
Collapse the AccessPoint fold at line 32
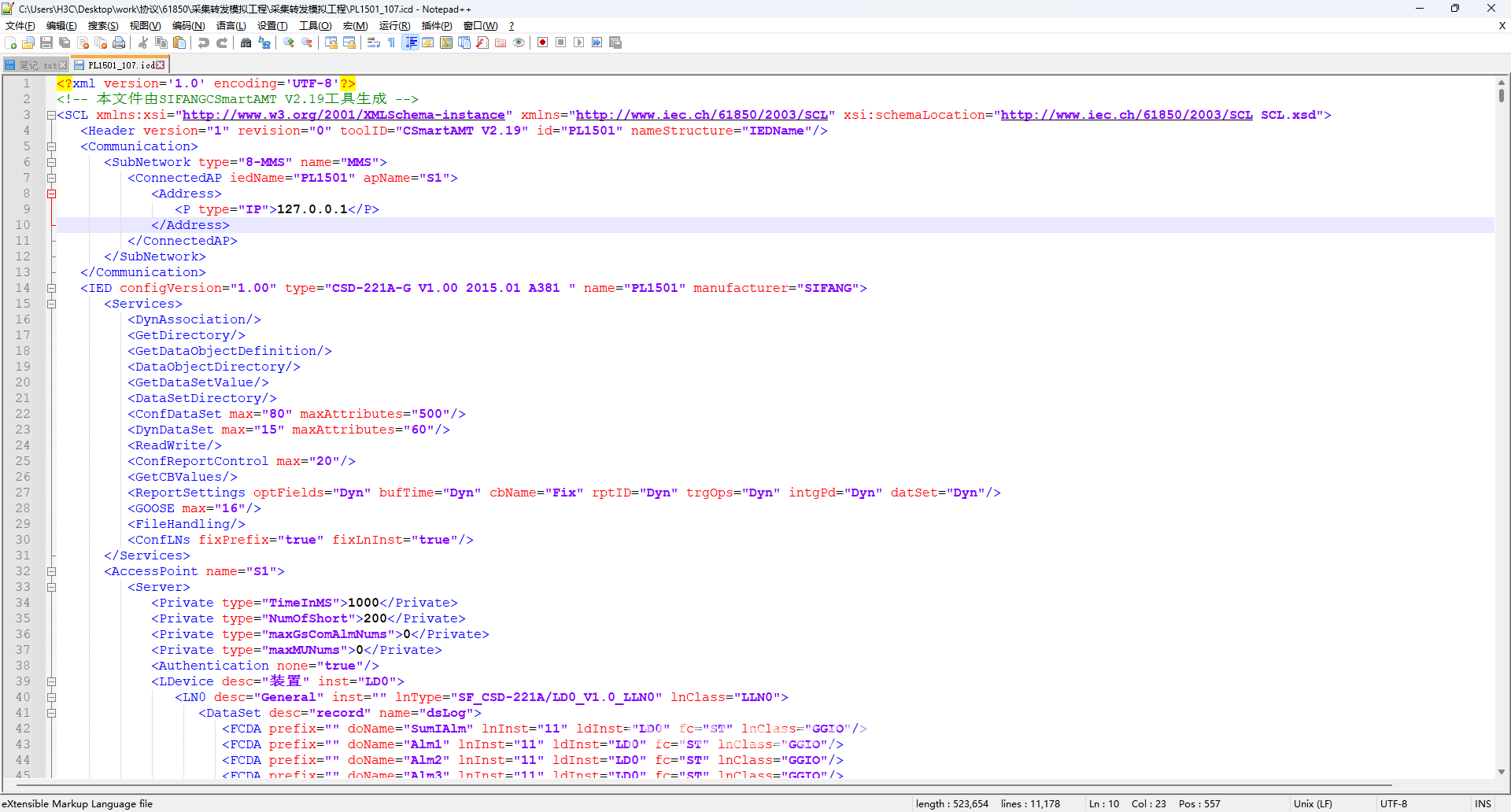click(x=51, y=571)
